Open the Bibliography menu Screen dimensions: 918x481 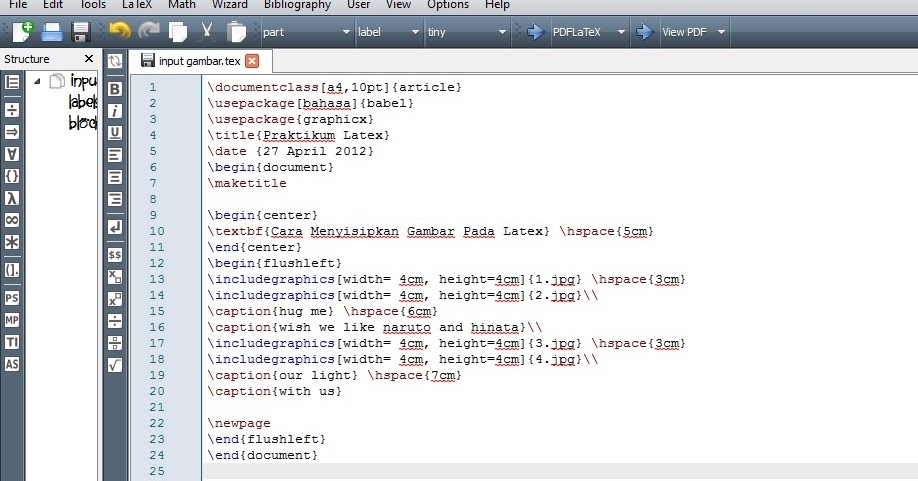coord(297,5)
